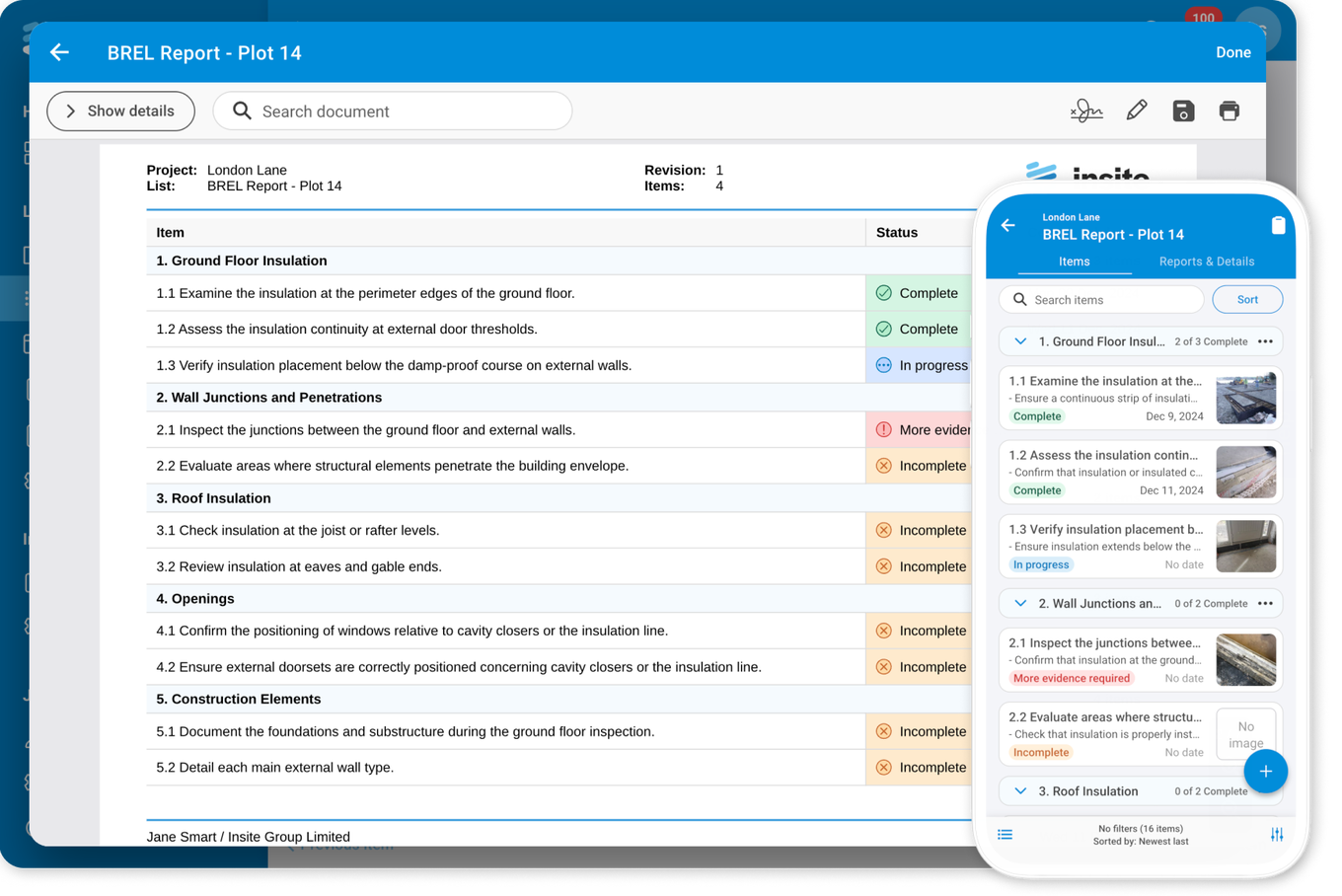The width and height of the screenshot is (1342, 896).
Task: Click the Done button
Action: click(1233, 52)
